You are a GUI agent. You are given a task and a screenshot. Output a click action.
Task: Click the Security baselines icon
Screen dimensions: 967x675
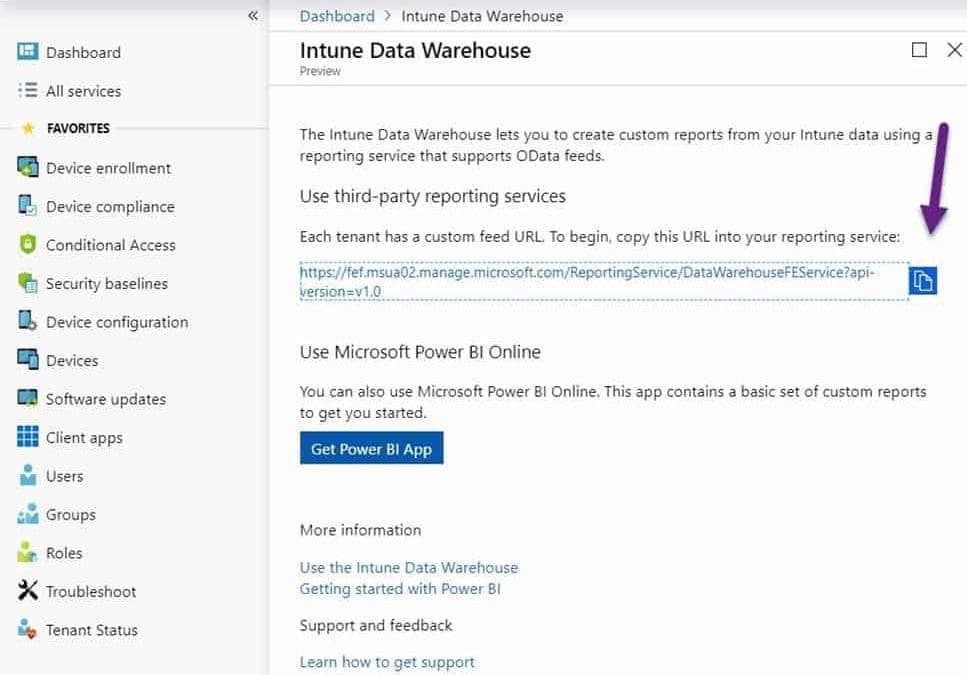[28, 282]
